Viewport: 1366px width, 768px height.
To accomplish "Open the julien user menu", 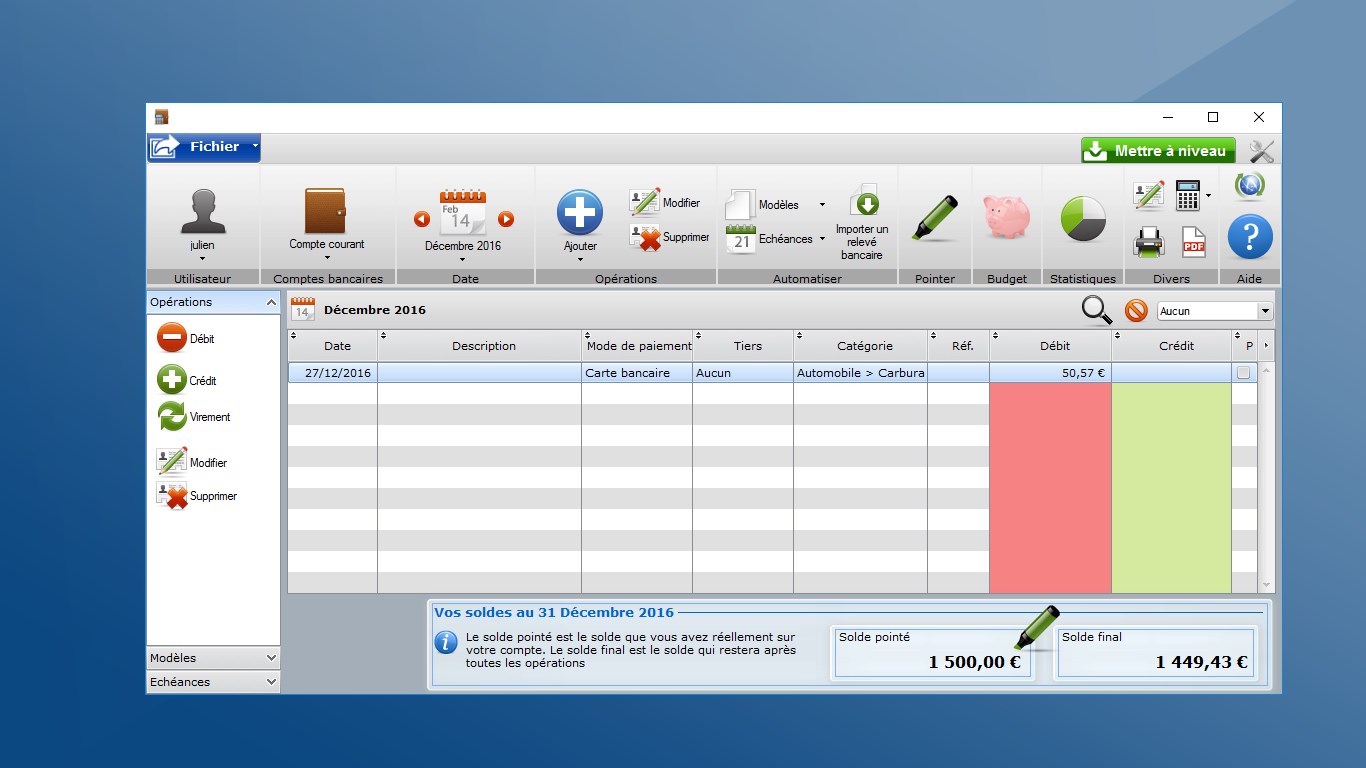I will coord(203,215).
